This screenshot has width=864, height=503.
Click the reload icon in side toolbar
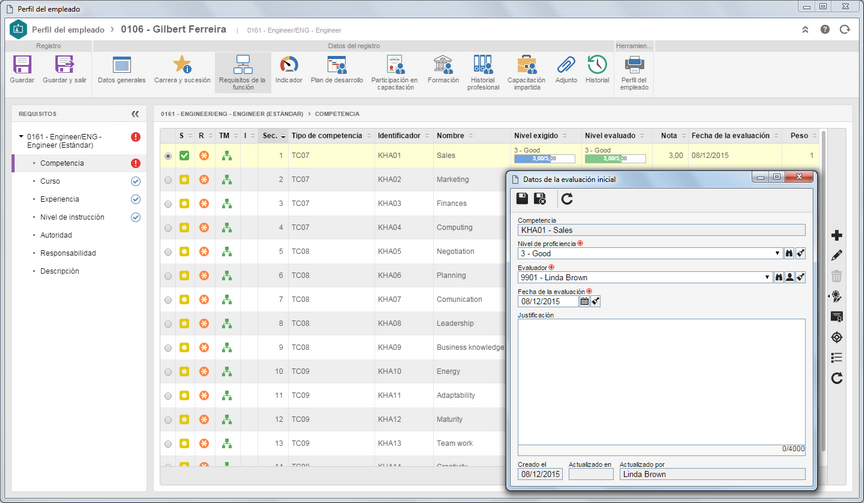click(836, 378)
